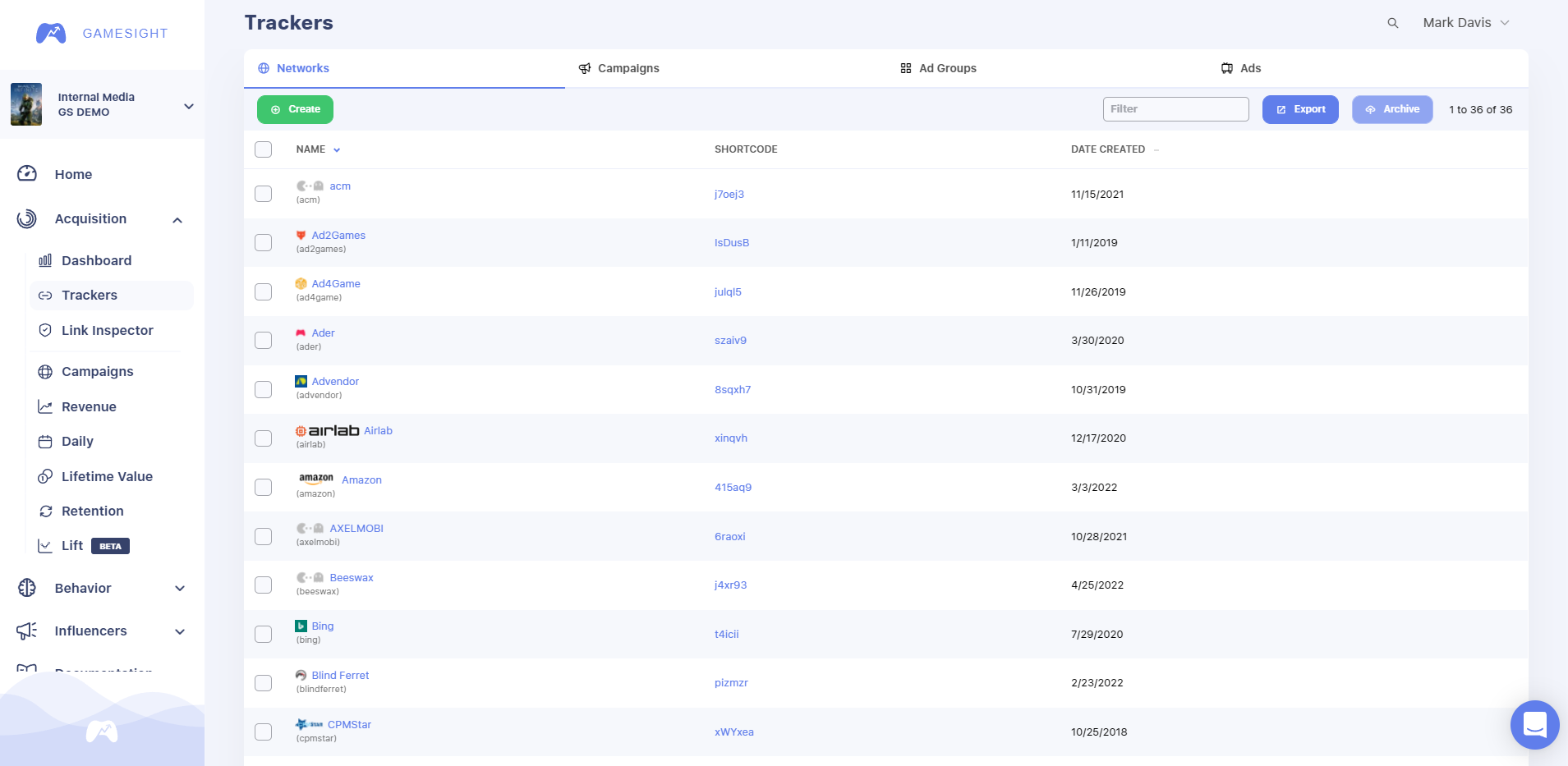Click the Advendor network logo
This screenshot has height=766, width=1568.
tap(301, 381)
